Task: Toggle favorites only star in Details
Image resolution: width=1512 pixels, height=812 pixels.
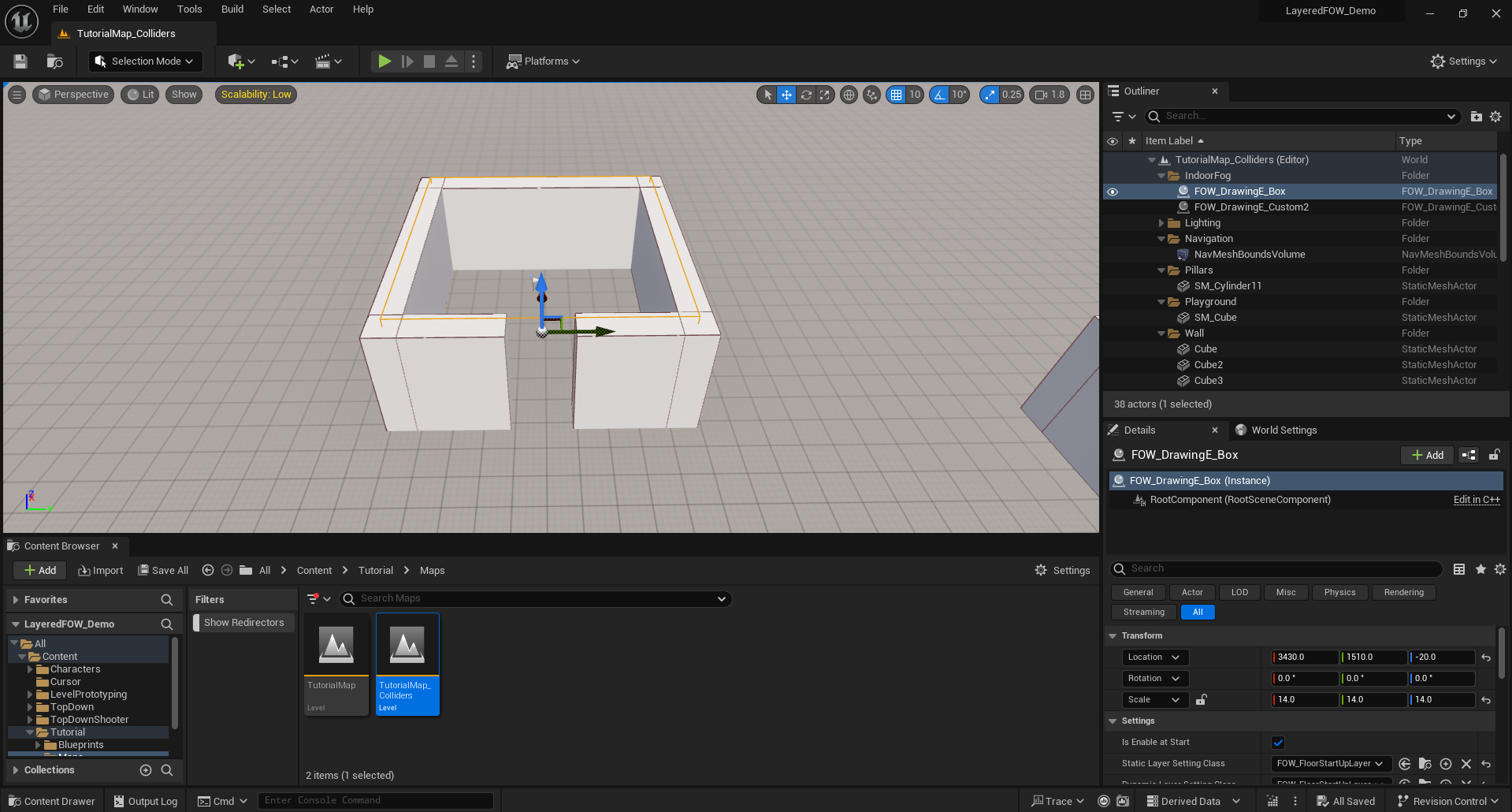Action: [x=1480, y=569]
